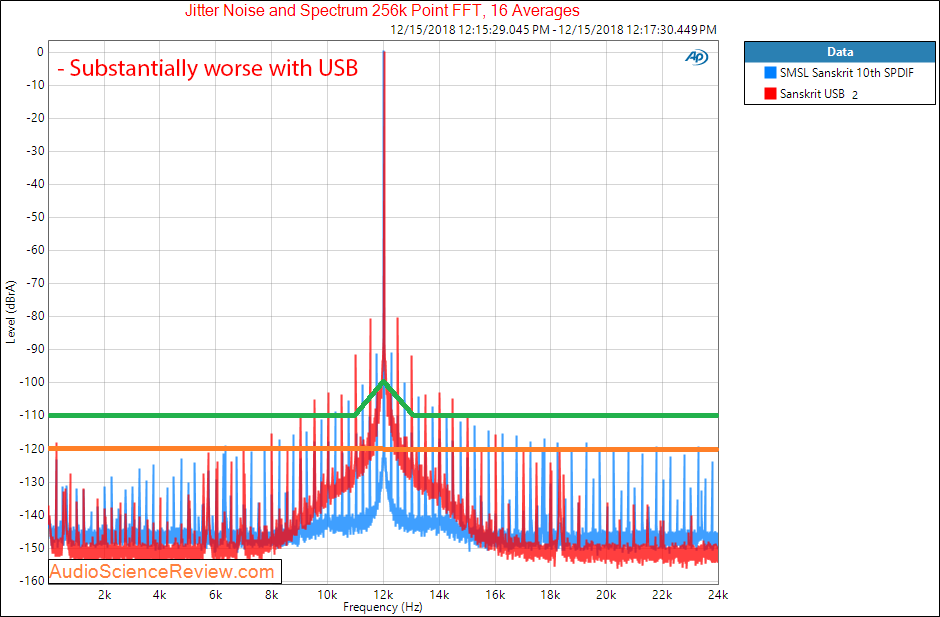Click the red Sanskrit USB legend swatch

coord(770,94)
